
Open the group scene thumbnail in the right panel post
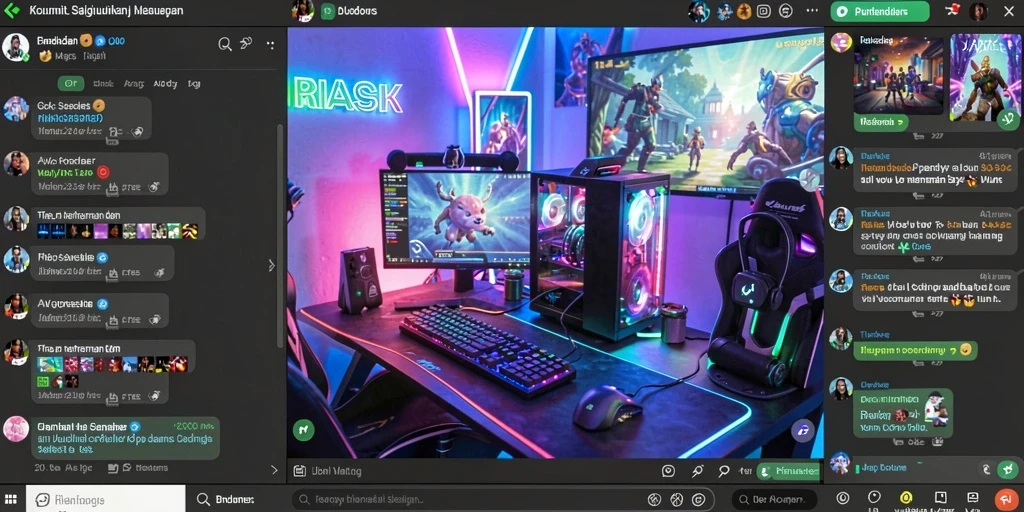click(x=898, y=74)
